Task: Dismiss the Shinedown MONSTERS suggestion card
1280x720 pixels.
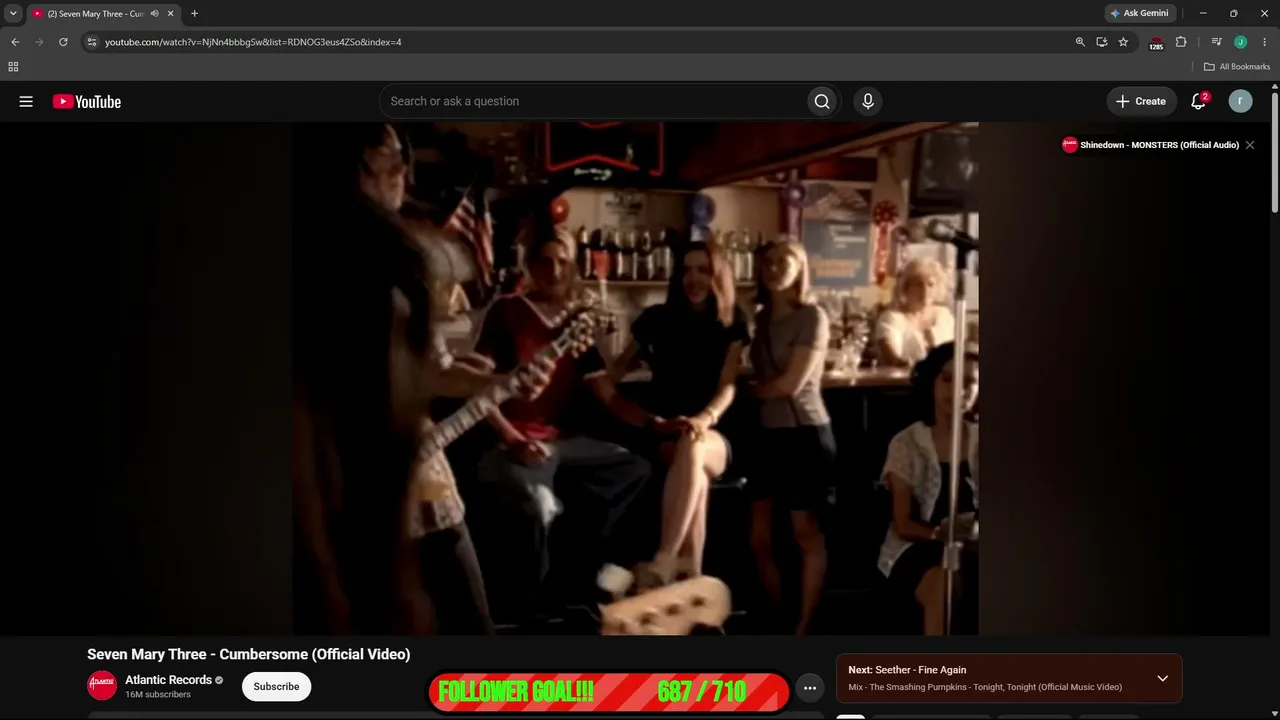Action: pyautogui.click(x=1249, y=145)
